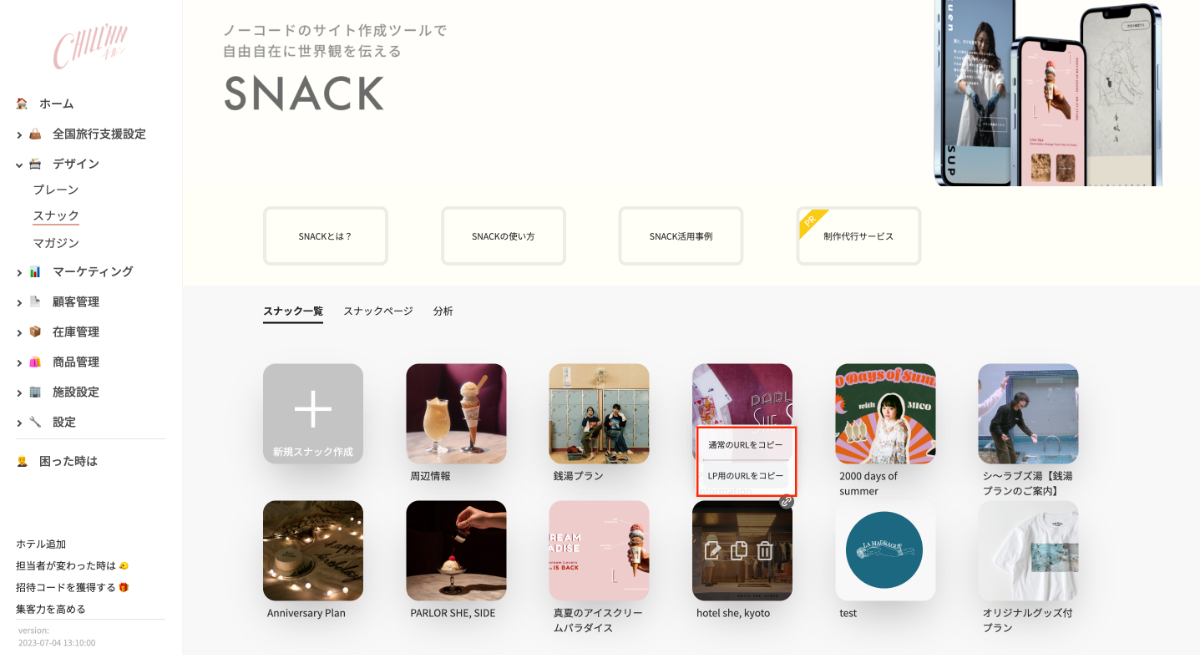Image resolution: width=1200 pixels, height=655 pixels.
Task: Expand the マーケティング menu chevron
Action: point(19,272)
